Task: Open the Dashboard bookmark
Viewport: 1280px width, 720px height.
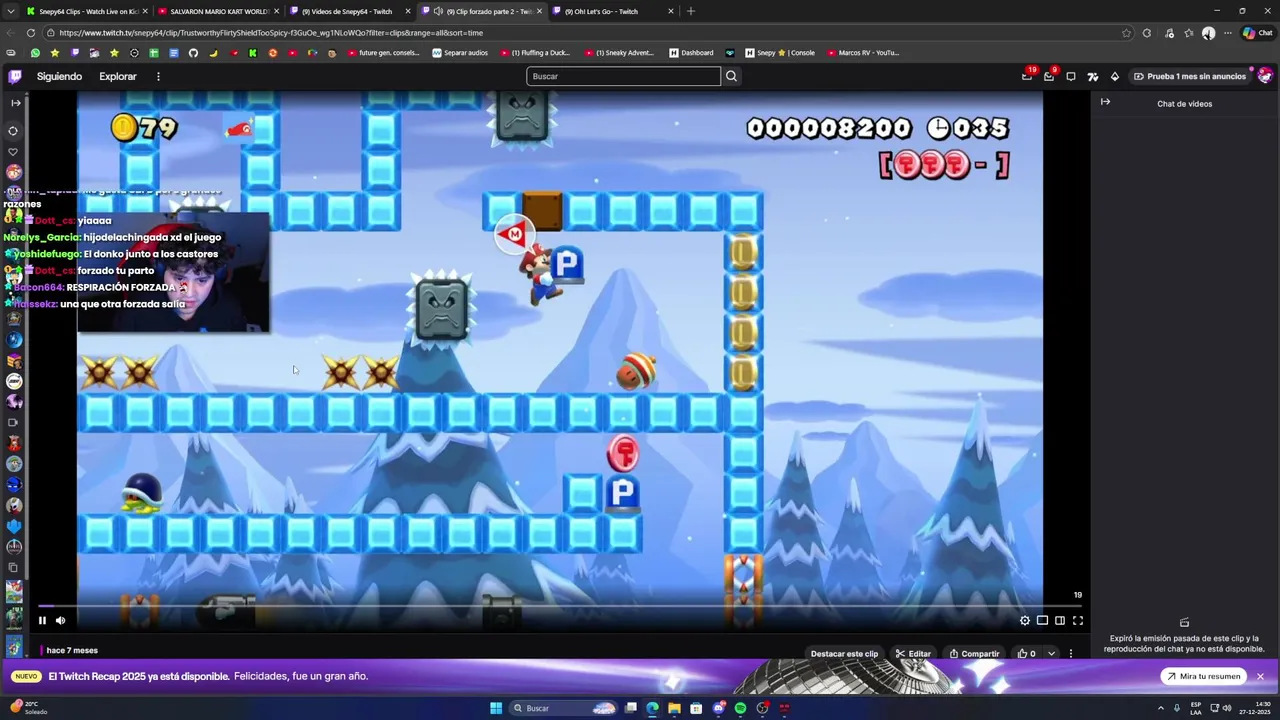Action: [x=691, y=53]
